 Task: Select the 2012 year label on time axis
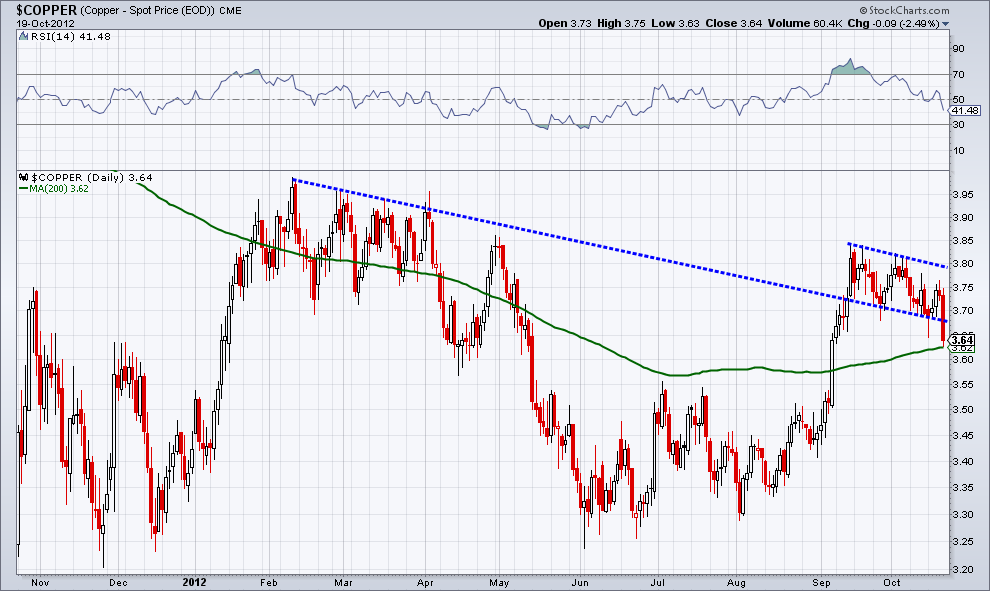click(193, 581)
